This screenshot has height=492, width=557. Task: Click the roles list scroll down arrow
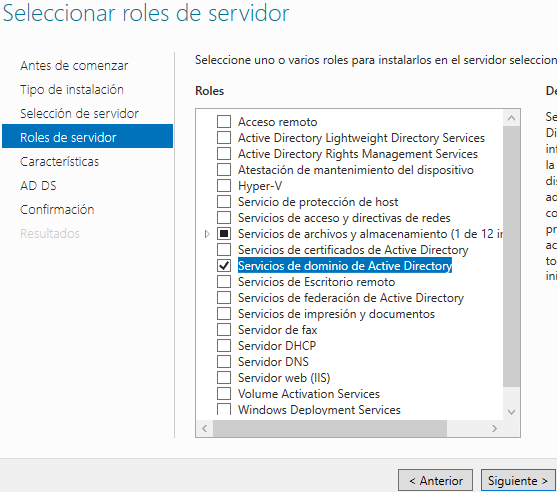point(512,412)
